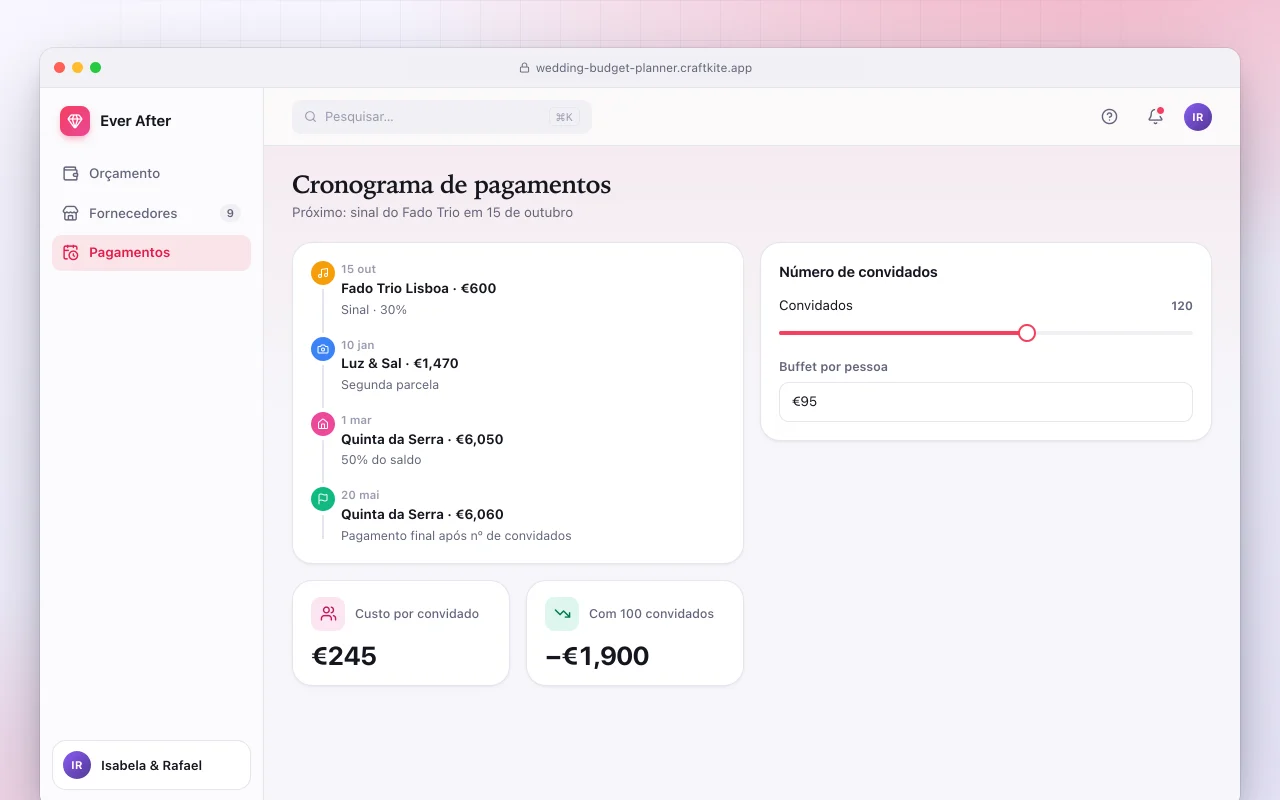1280x800 pixels.
Task: Click the 'Segunda parcela' note
Action: 390,385
